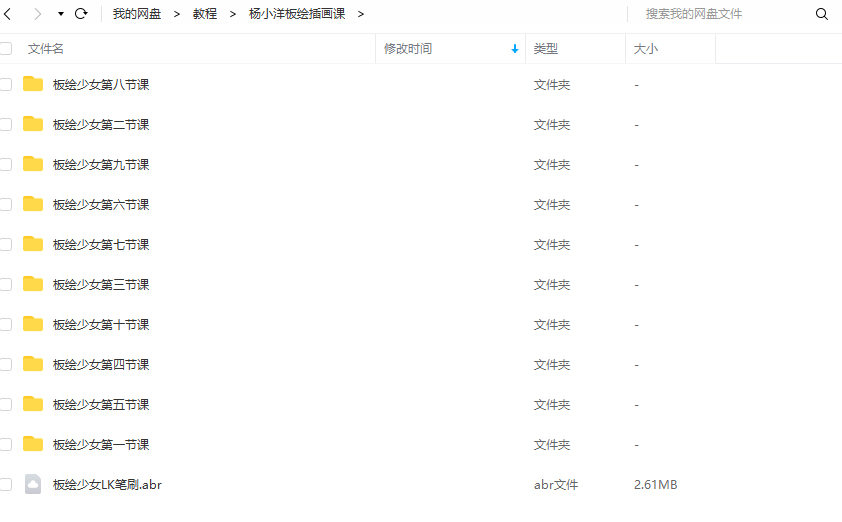This screenshot has height=522, width=842.
Task: Click the 板绘少女LK笔刷.abr file icon
Action: click(33, 484)
